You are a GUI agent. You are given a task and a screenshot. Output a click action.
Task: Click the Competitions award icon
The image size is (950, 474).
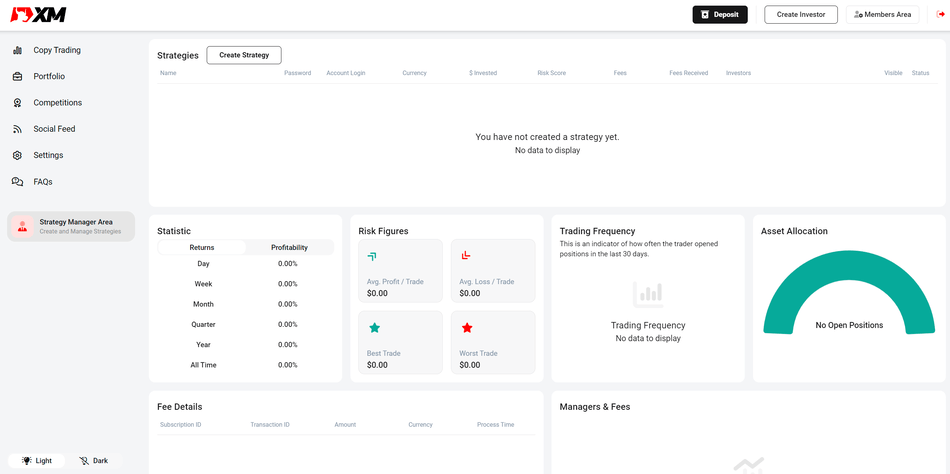[x=17, y=103]
